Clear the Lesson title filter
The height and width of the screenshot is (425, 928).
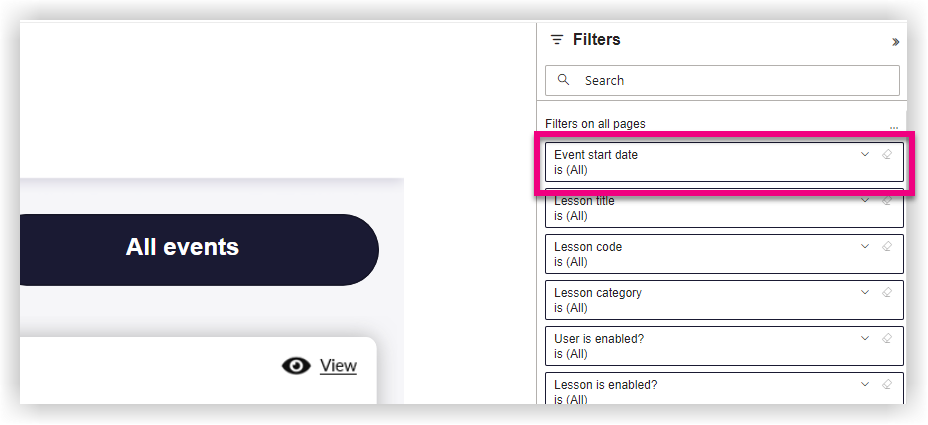click(x=887, y=201)
